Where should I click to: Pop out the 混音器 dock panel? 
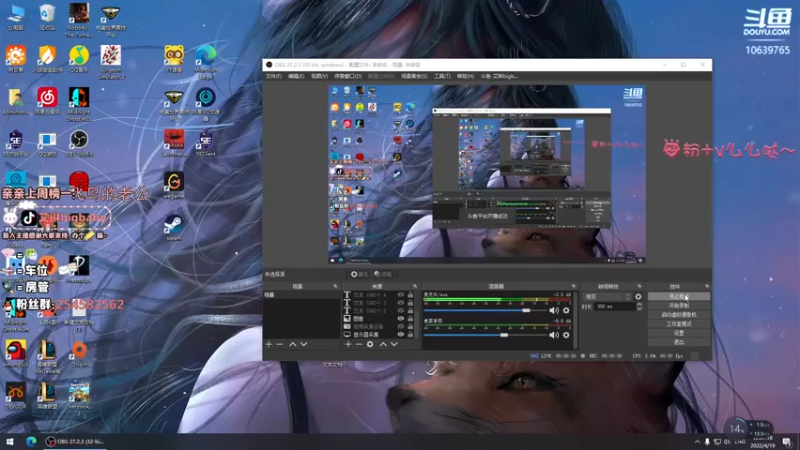coord(573,286)
